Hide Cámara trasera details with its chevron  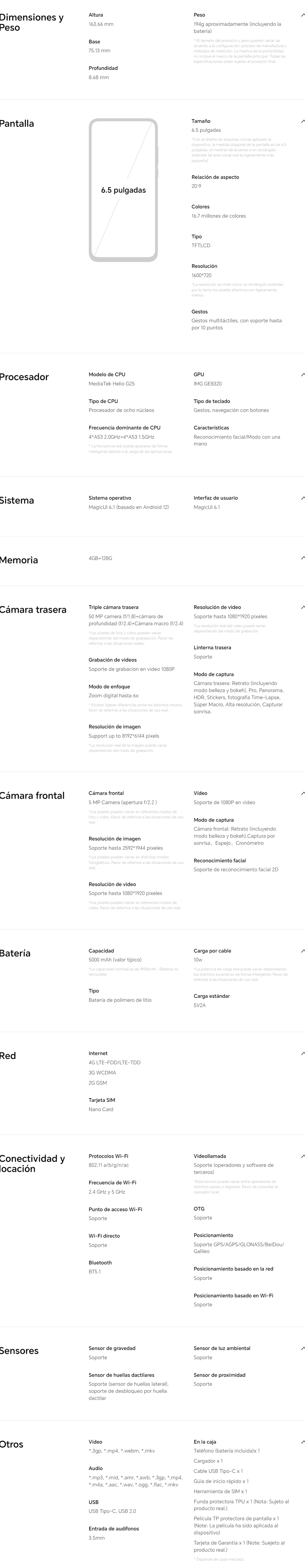[302, 607]
